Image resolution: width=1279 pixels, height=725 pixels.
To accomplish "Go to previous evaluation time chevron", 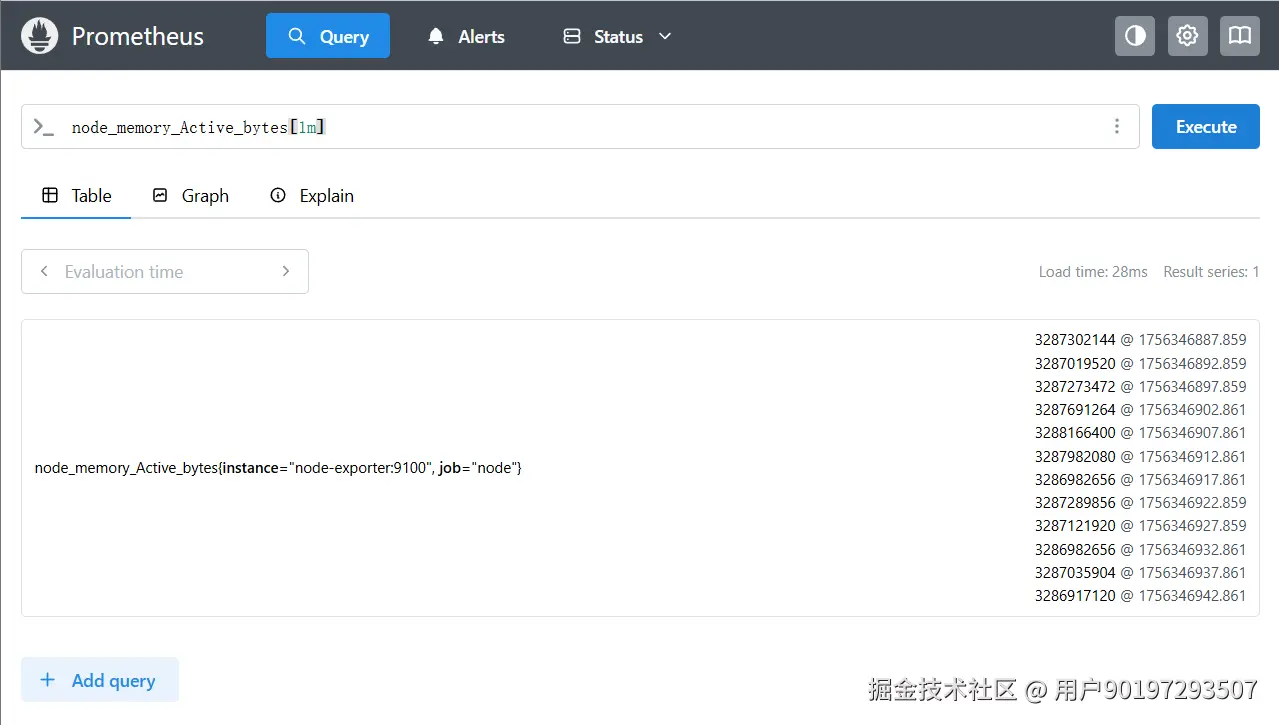I will pos(44,271).
